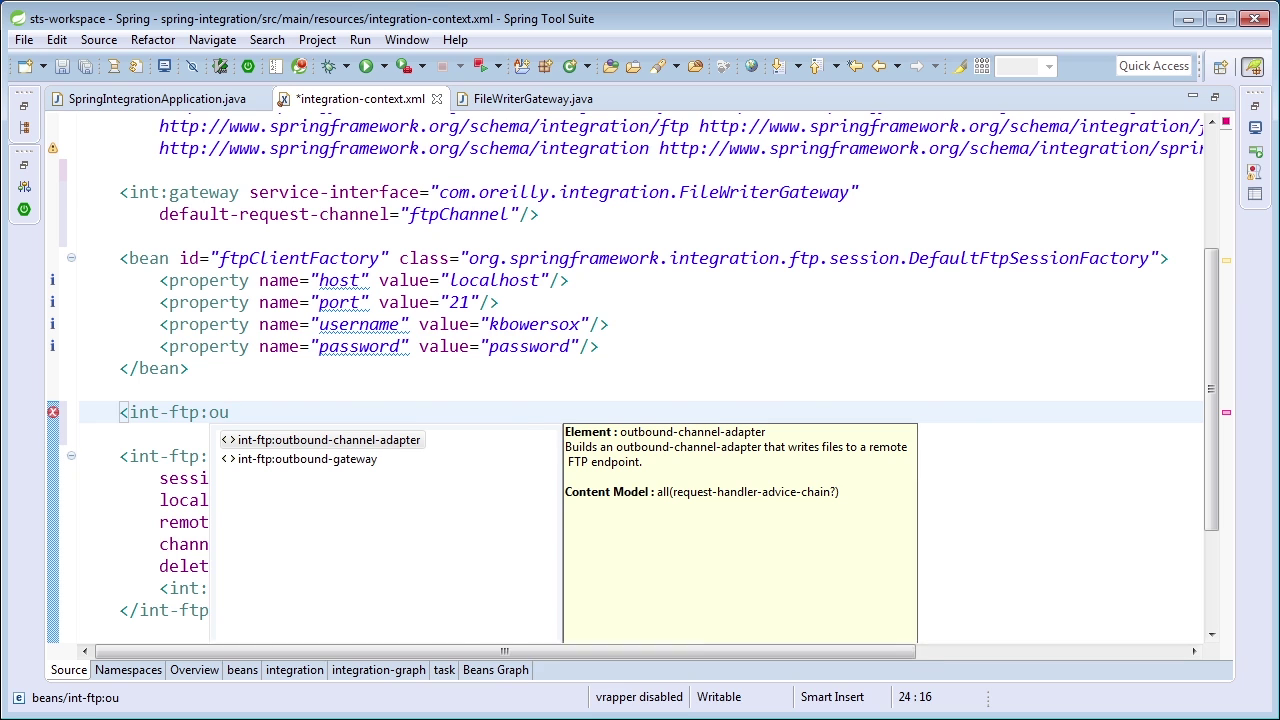Close the integration-context.xml editor tab
The height and width of the screenshot is (720, 1280).
[x=437, y=99]
